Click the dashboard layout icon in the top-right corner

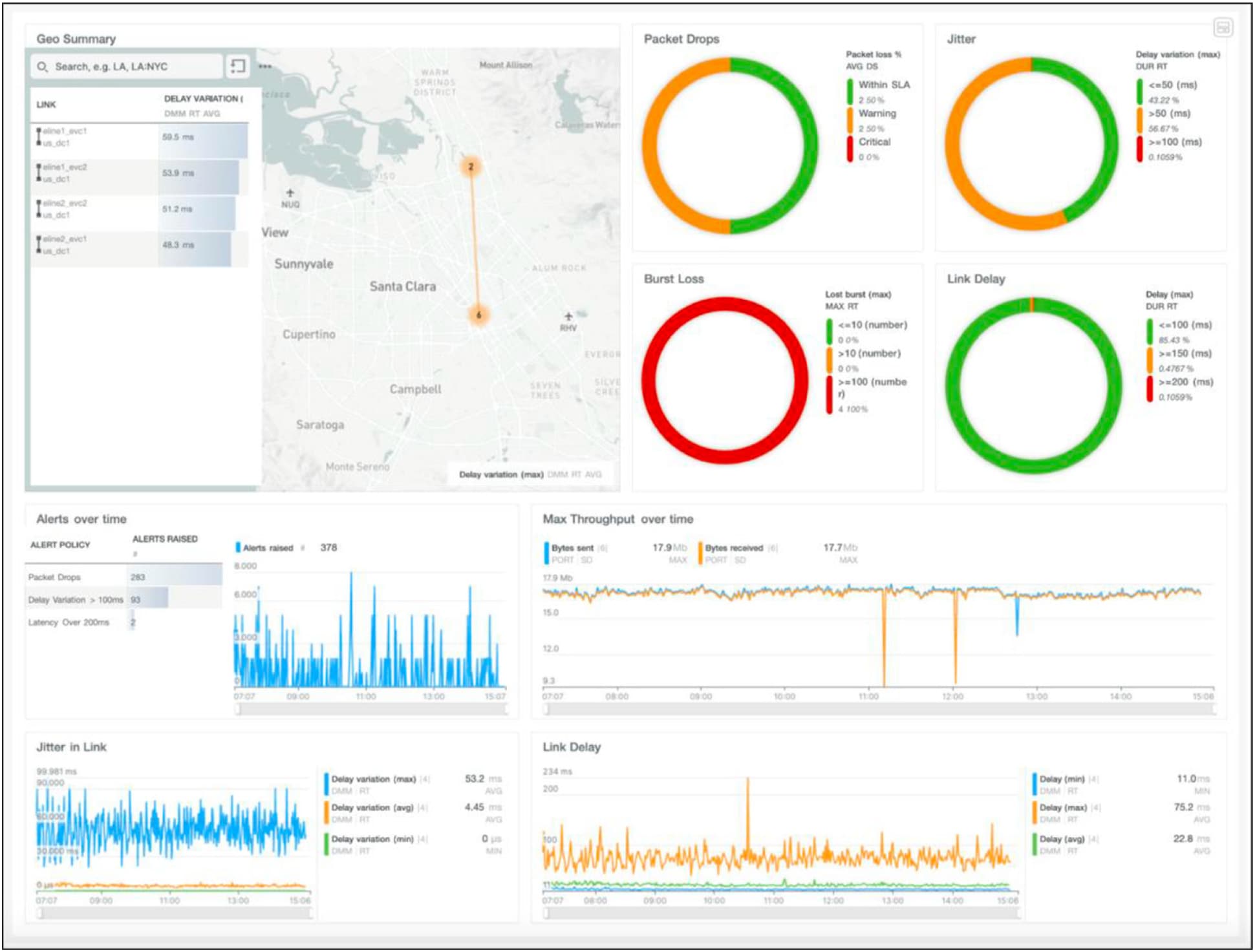click(1223, 28)
